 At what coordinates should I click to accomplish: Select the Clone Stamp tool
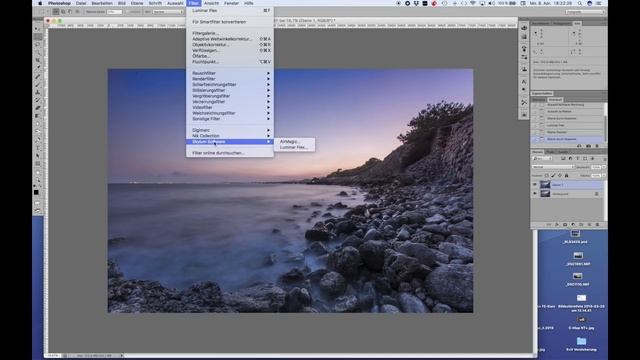click(38, 92)
